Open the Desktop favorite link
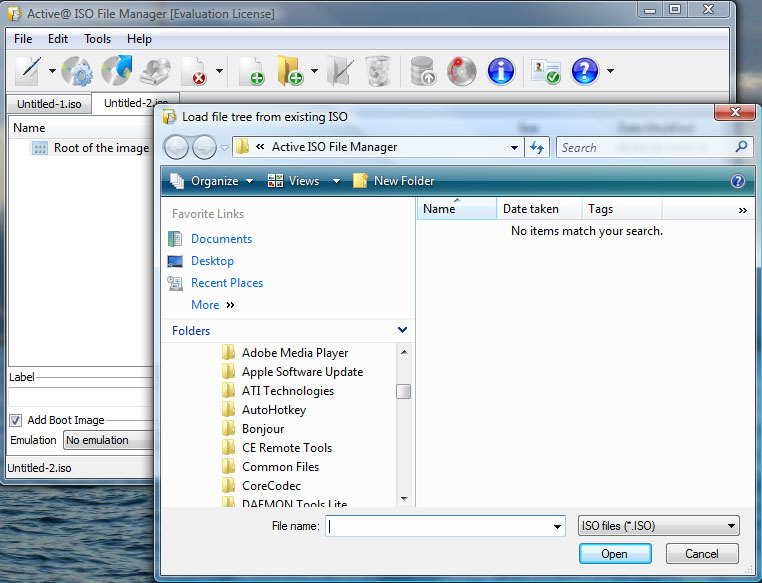The image size is (762, 583). click(212, 261)
